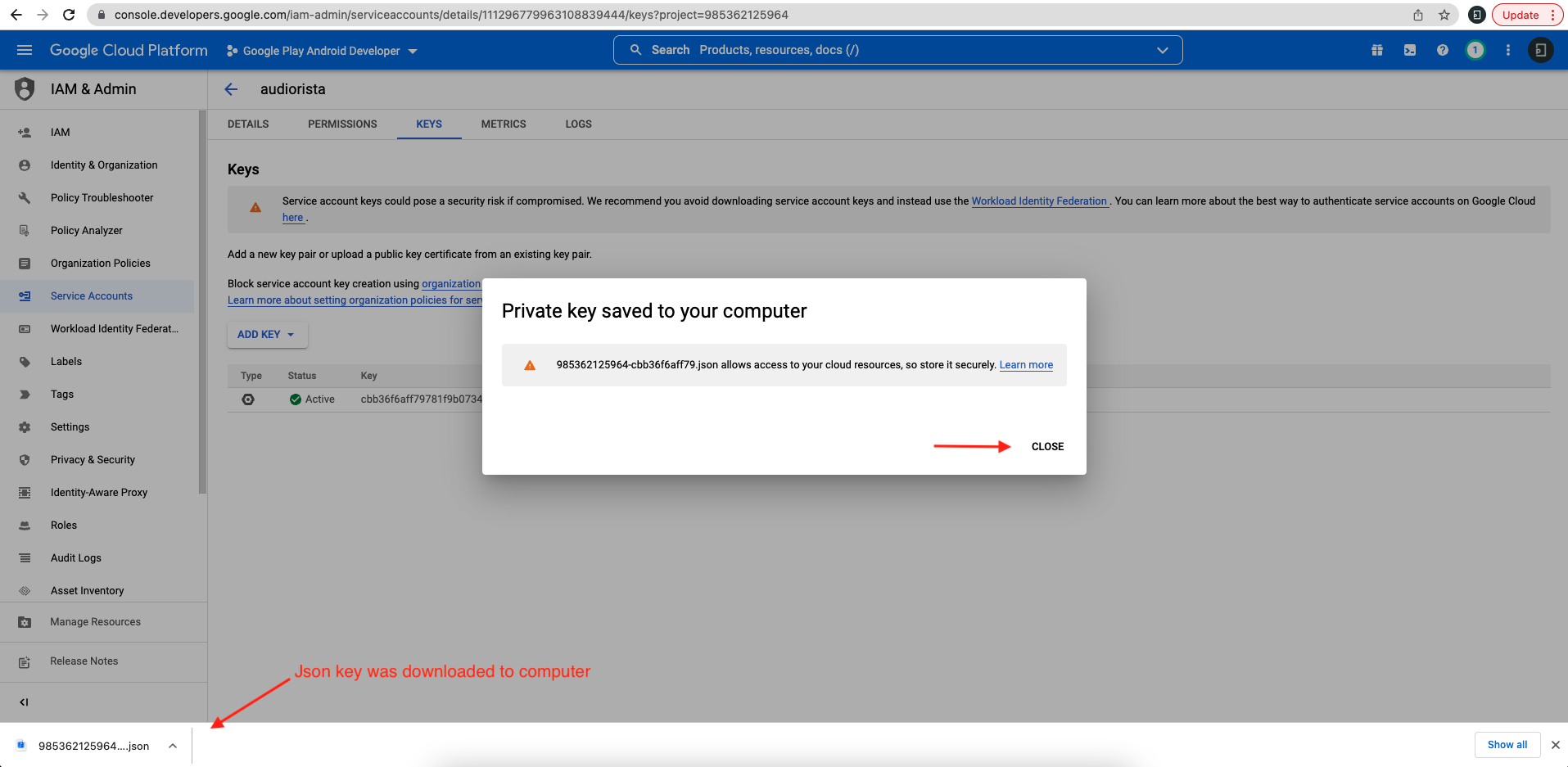
Task: Click the Roles hat icon in sidebar
Action: click(25, 525)
